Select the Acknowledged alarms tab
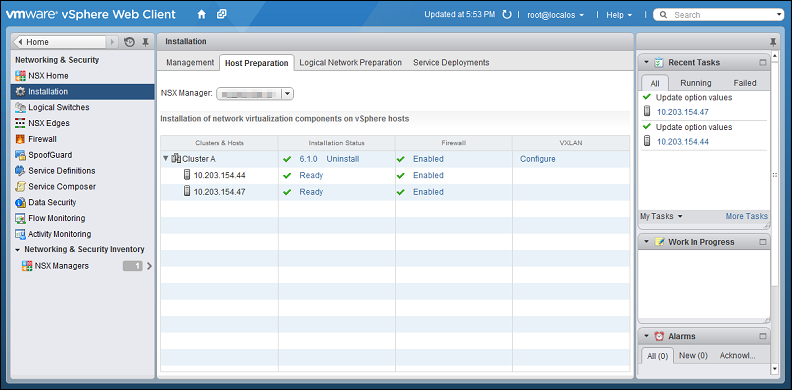Image resolution: width=792 pixels, height=390 pixels. tap(737, 356)
